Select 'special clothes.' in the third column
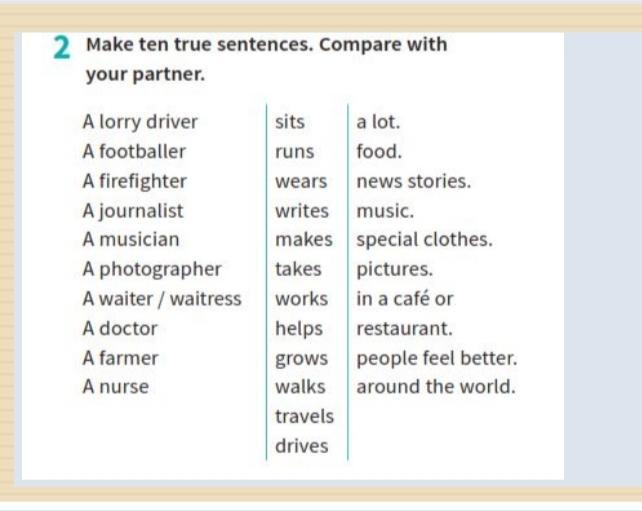The width and height of the screenshot is (642, 511). (x=425, y=240)
